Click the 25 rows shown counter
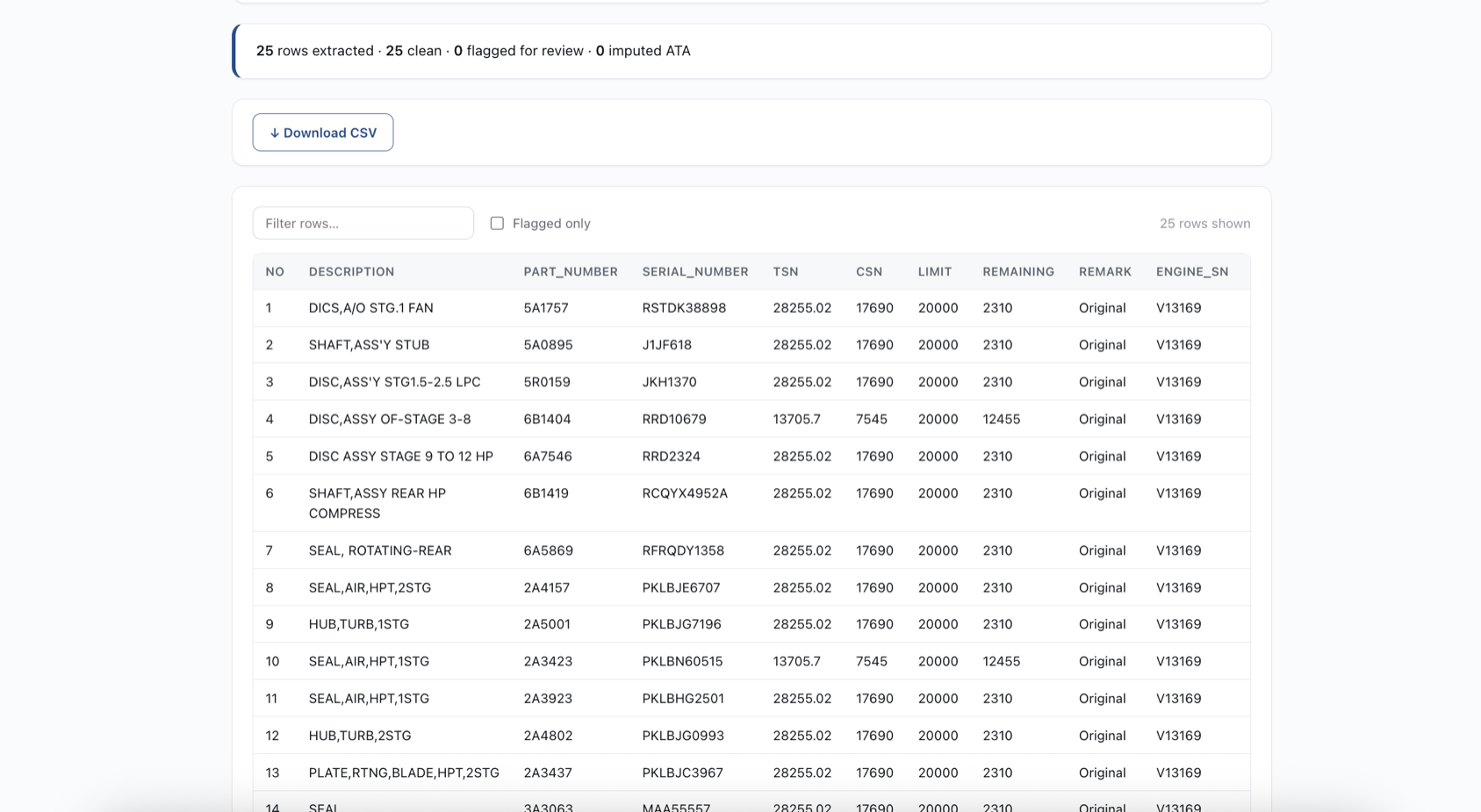1481x812 pixels. point(1204,223)
